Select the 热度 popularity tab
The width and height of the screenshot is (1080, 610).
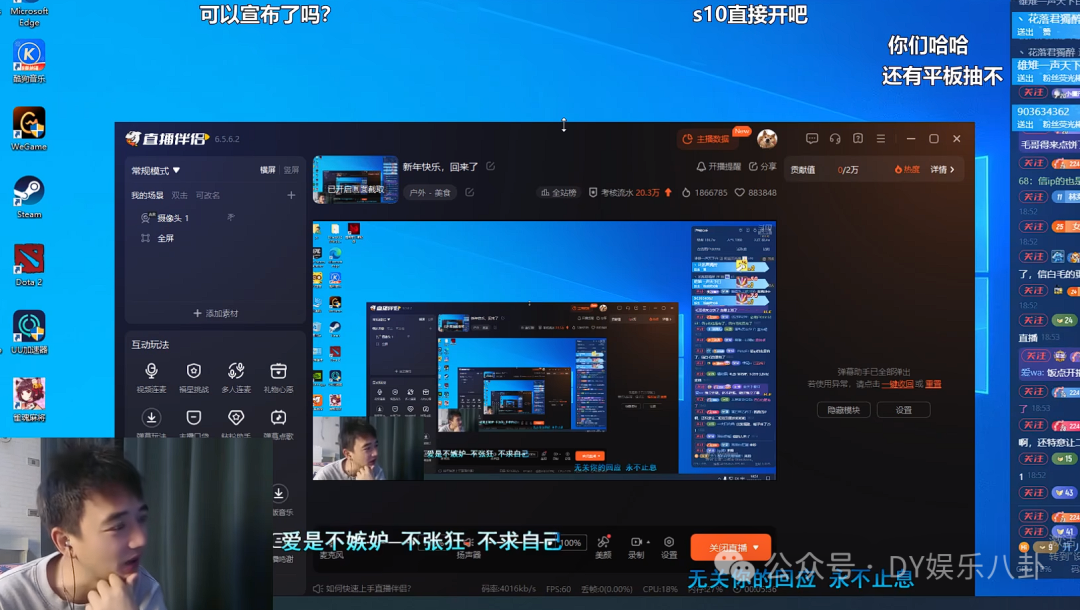(906, 169)
